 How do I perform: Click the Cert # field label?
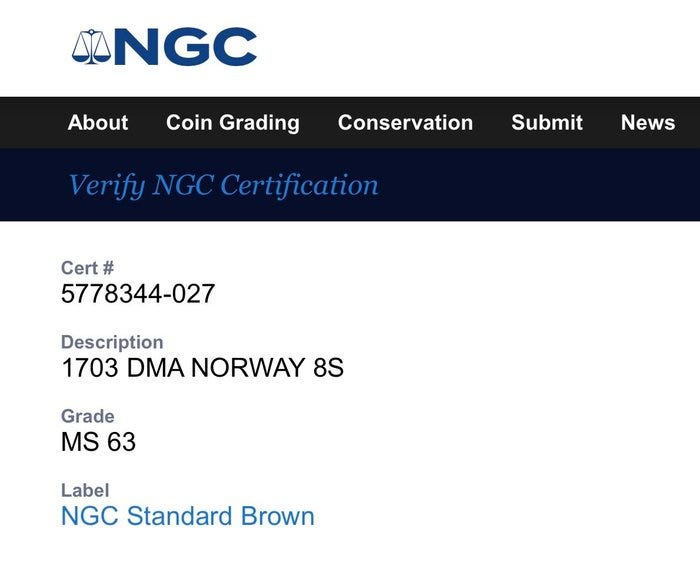click(x=88, y=268)
